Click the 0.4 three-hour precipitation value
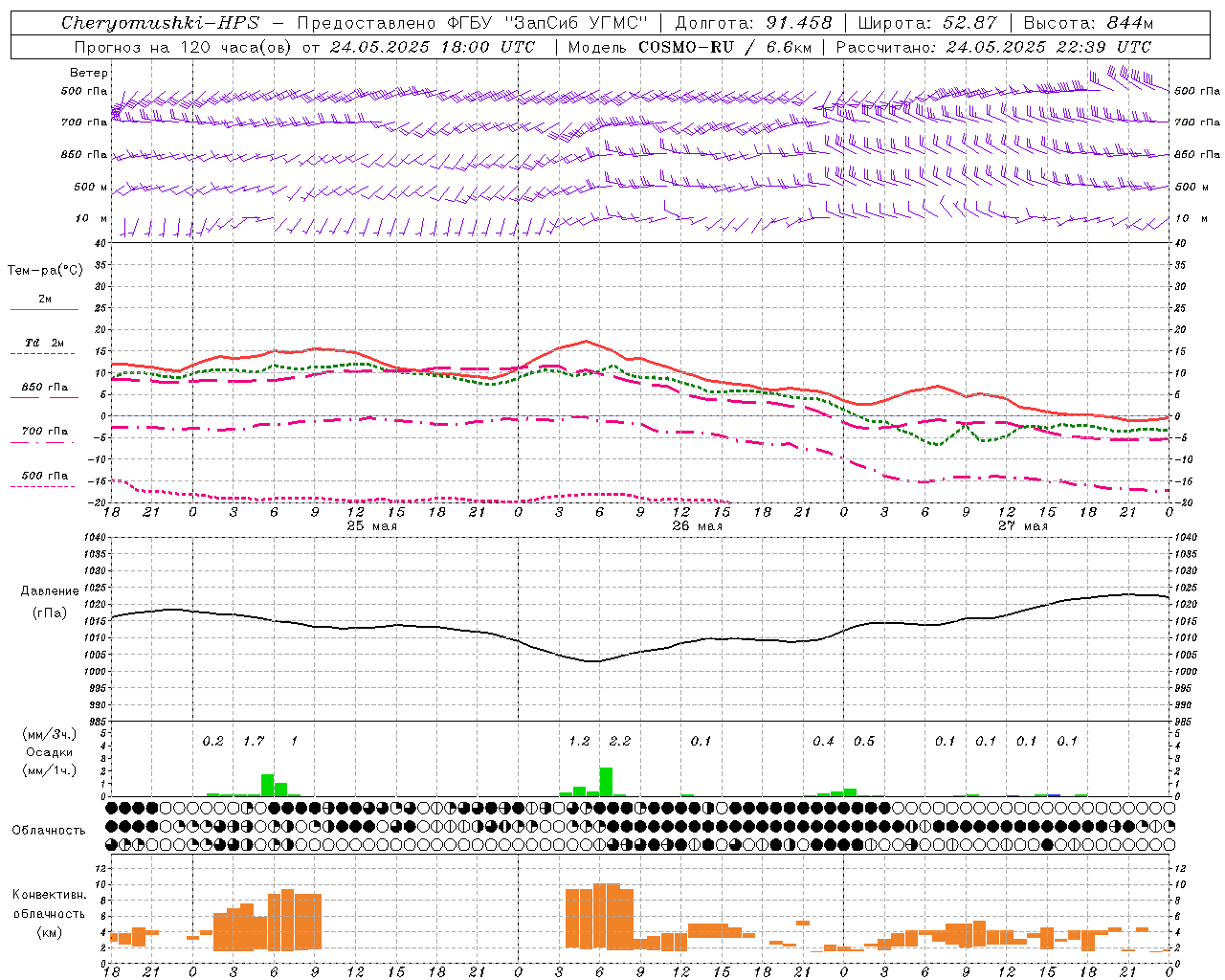This screenshot has height=980, width=1225. pyautogui.click(x=823, y=741)
